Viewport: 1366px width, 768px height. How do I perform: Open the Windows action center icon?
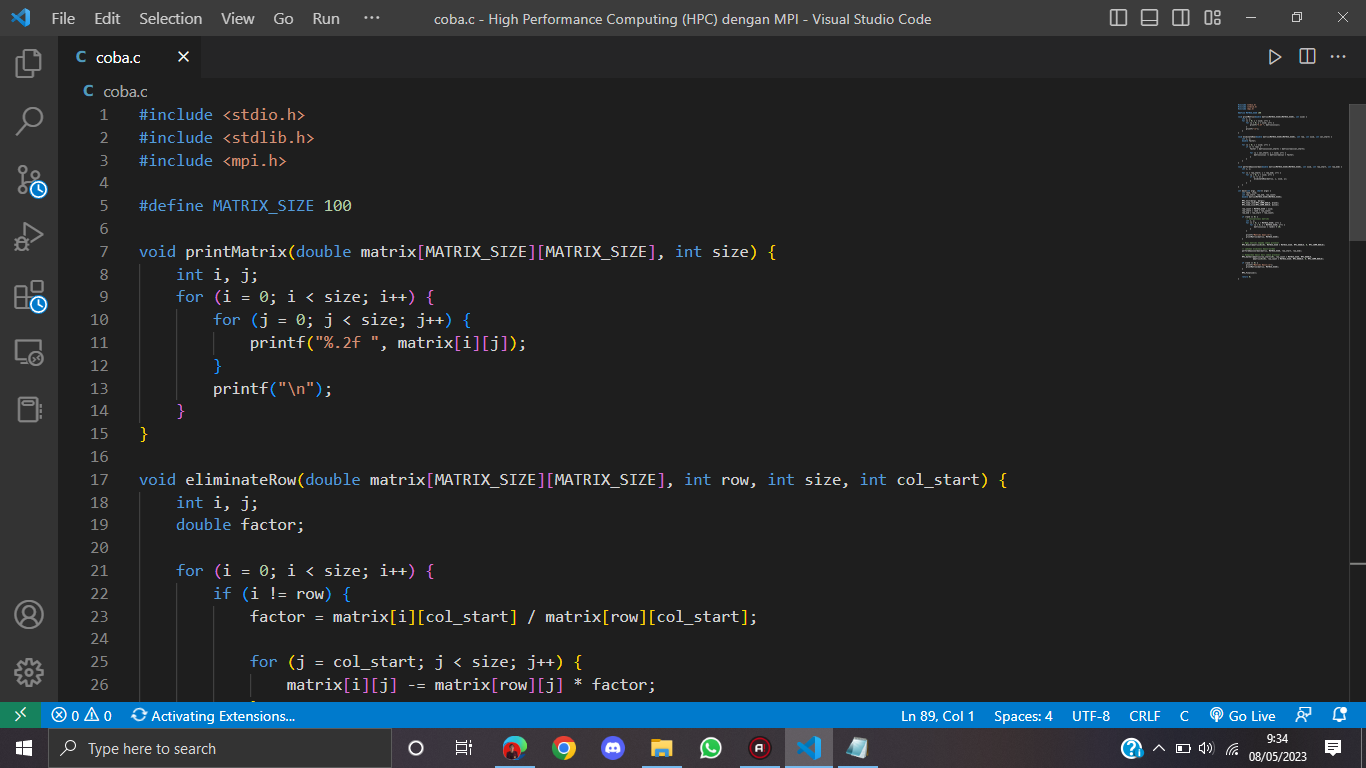(1332, 748)
